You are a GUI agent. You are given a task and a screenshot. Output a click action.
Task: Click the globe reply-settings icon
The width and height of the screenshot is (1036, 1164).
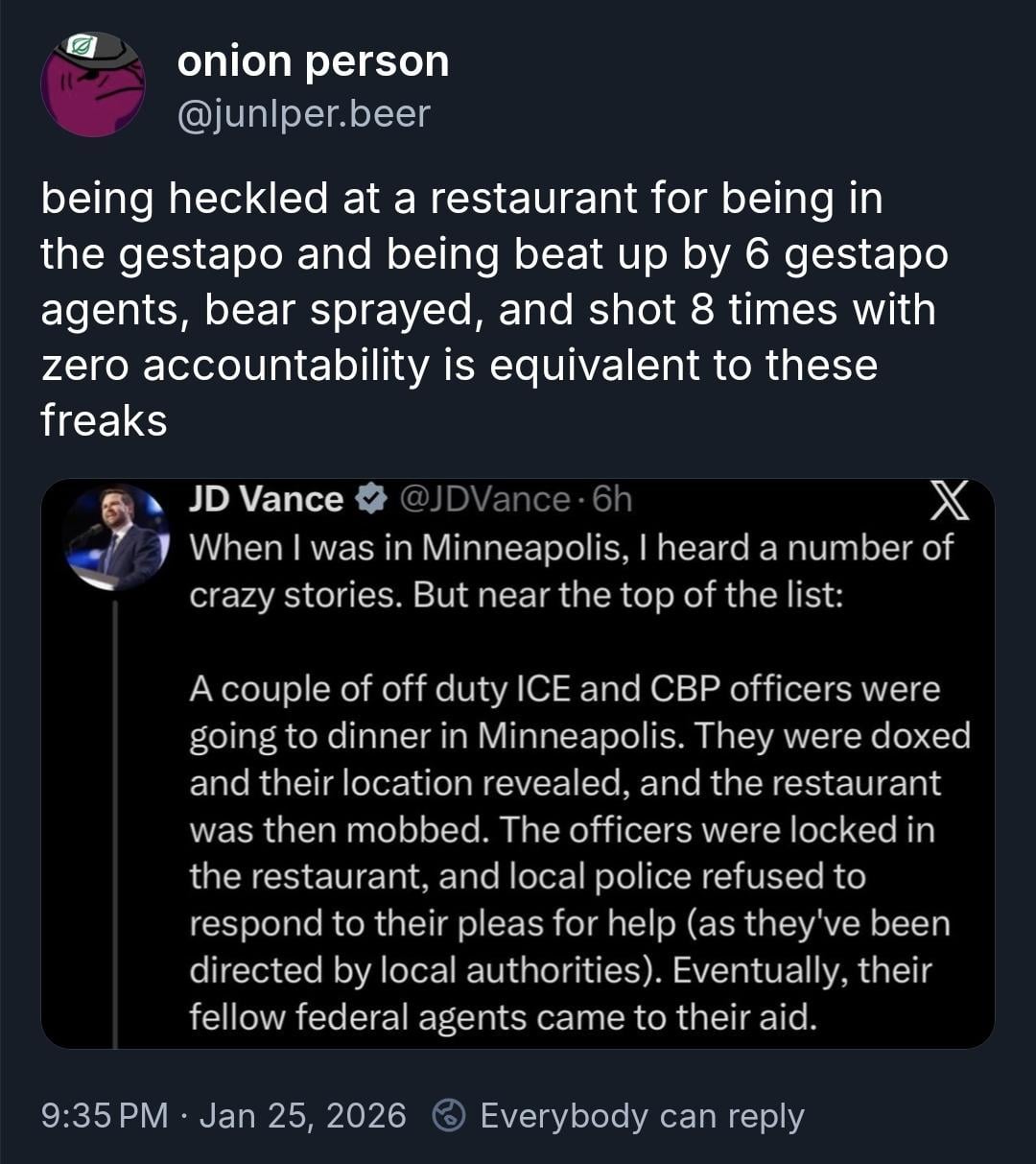tap(449, 1116)
